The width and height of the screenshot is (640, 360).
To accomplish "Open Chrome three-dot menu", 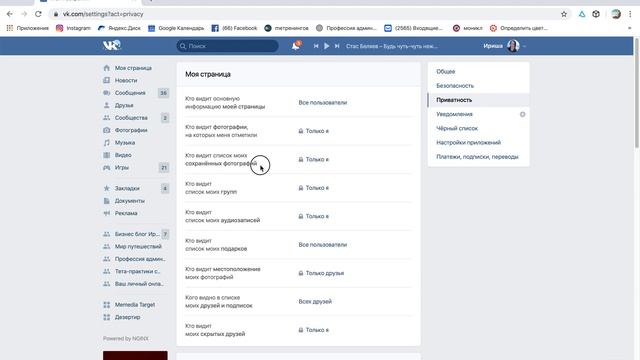I will [630, 14].
